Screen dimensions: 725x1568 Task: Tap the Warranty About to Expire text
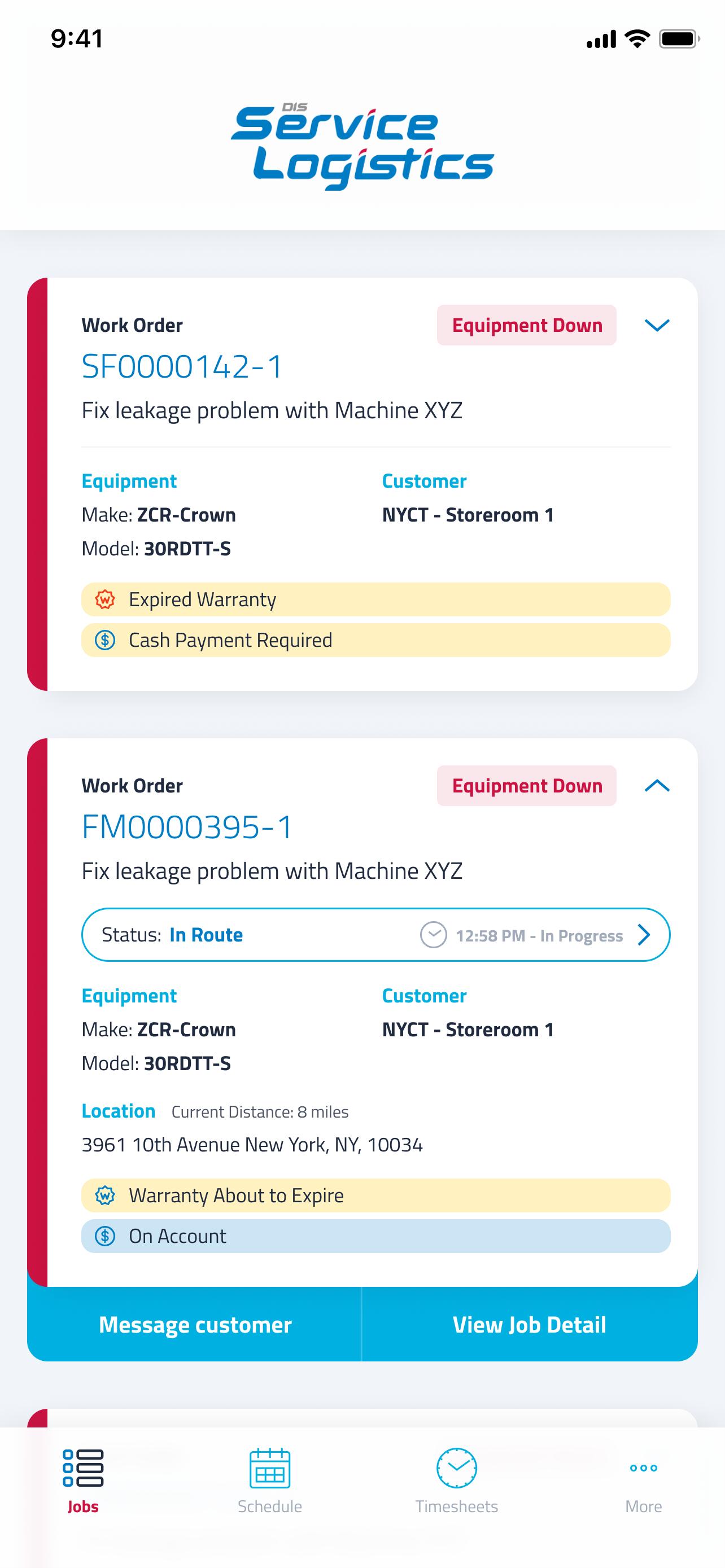(x=236, y=1195)
